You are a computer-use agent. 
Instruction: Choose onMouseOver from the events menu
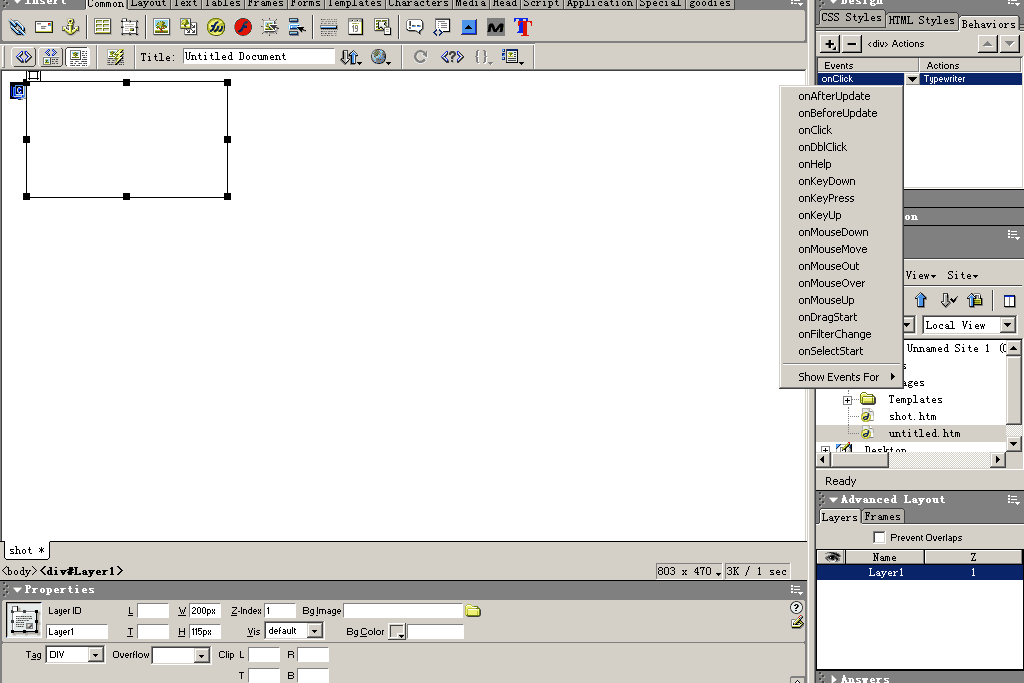click(831, 283)
